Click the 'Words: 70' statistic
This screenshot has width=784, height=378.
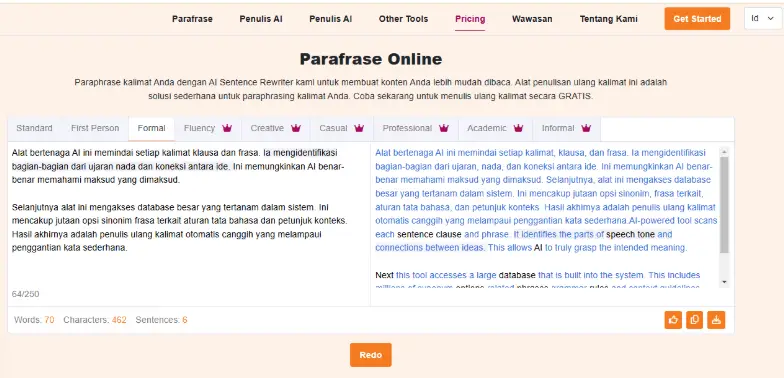click(34, 320)
